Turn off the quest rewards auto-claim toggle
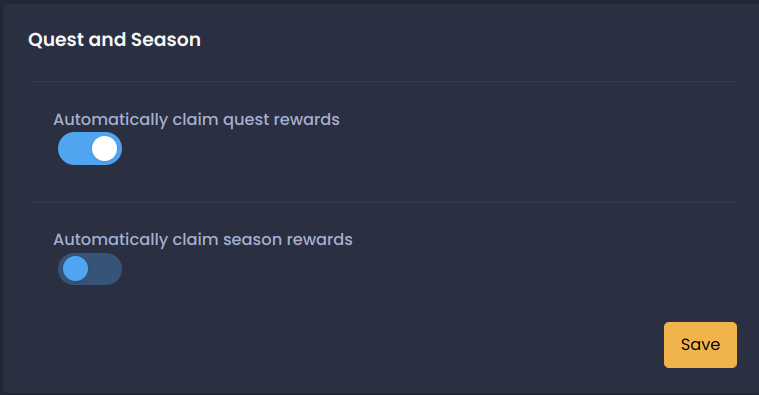Image resolution: width=759 pixels, height=395 pixels. (90, 149)
